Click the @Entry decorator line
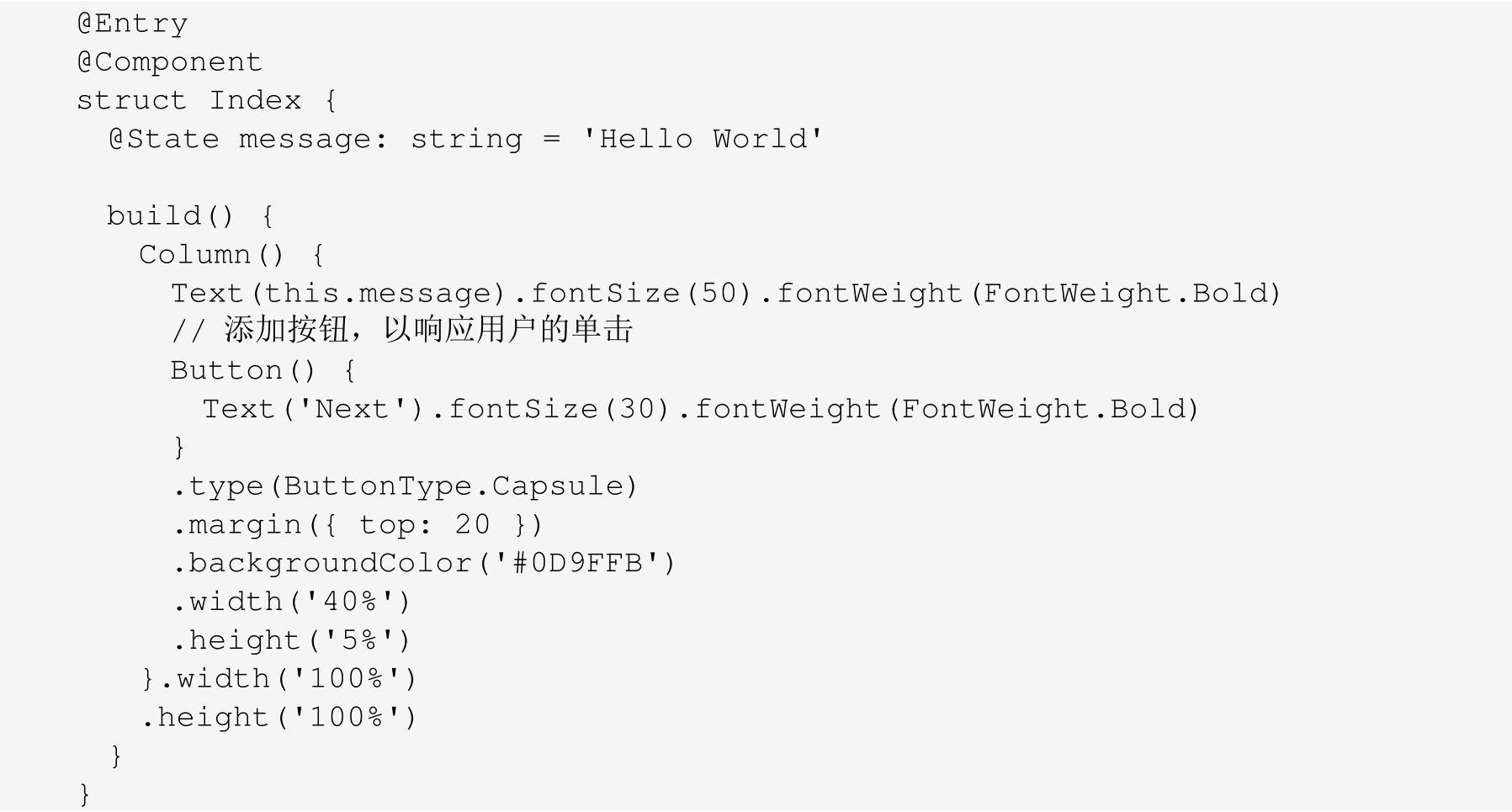 [132, 24]
